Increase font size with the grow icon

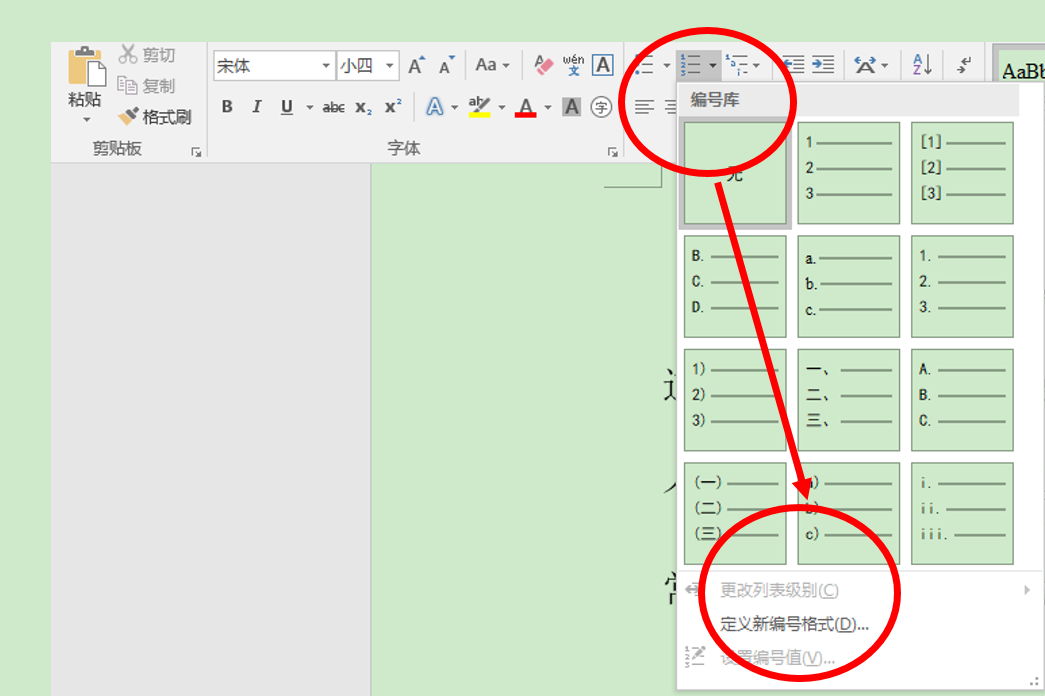pos(417,65)
